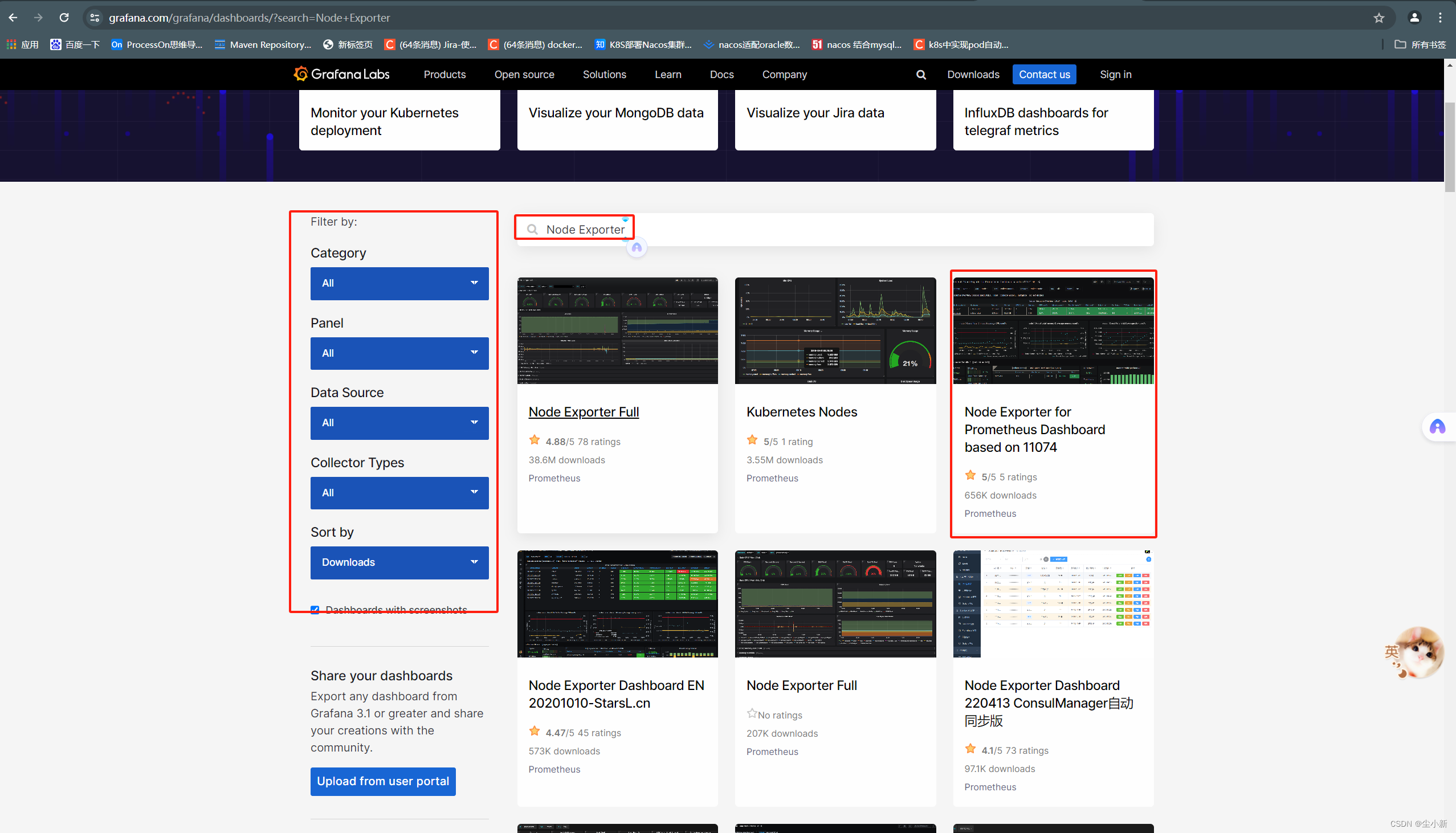Click the ConsulManager dashboard thumbnail

tap(1053, 604)
